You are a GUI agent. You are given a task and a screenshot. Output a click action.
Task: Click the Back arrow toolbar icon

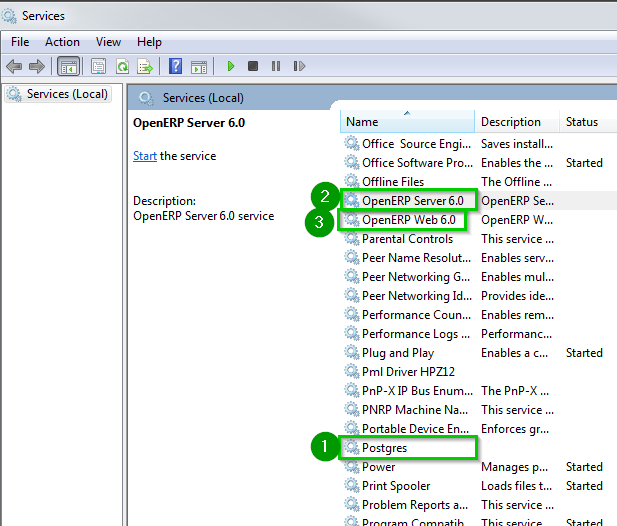14,66
